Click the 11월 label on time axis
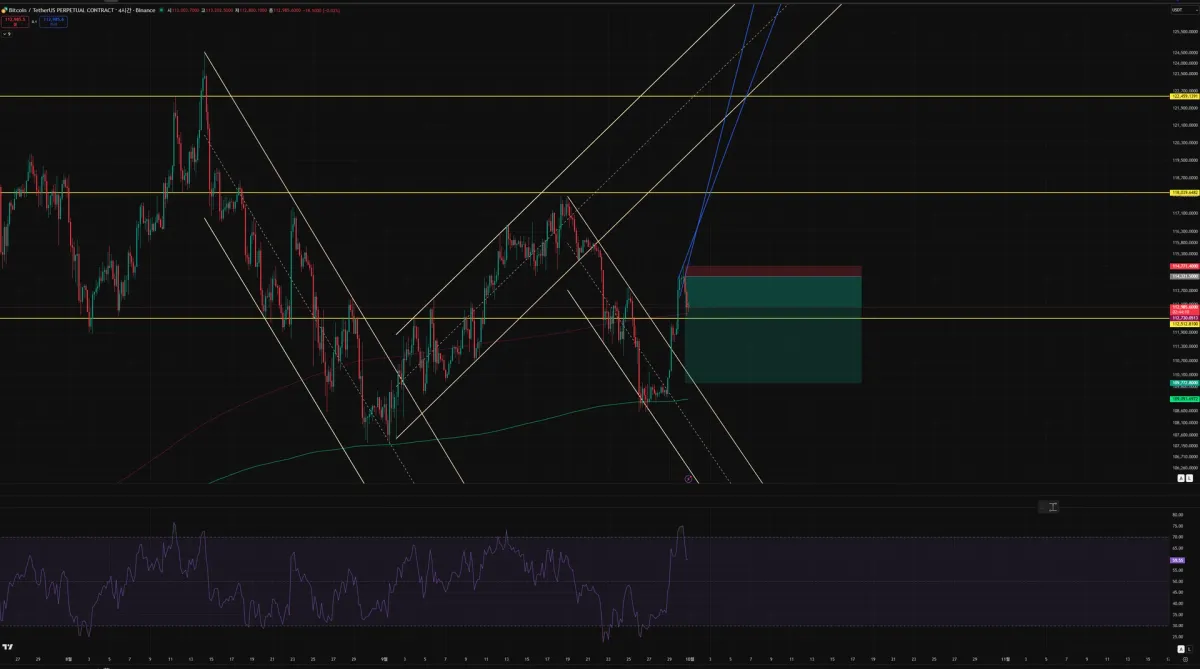 (1007, 660)
